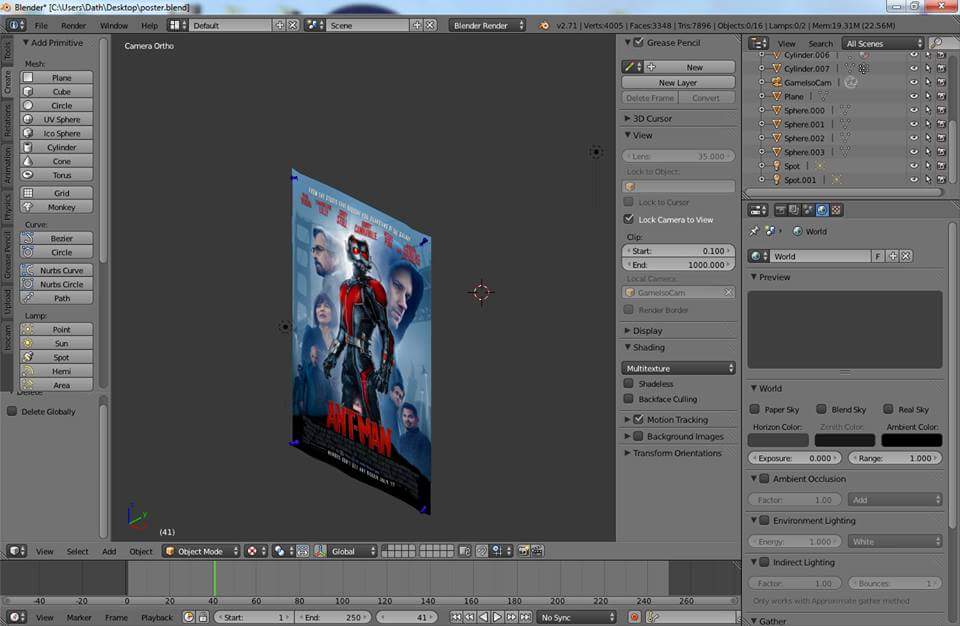
Task: Add a Torus primitive
Action: tap(56, 175)
